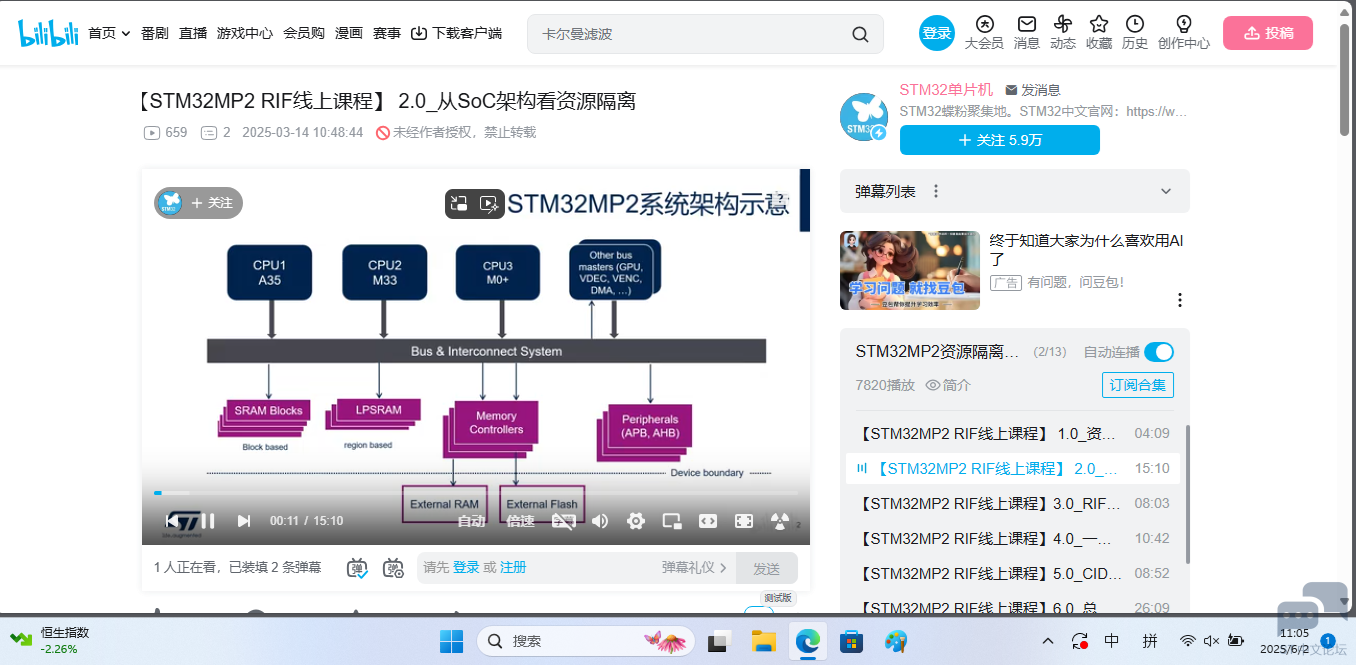Open 游戏中心 from navigation

pos(245,33)
